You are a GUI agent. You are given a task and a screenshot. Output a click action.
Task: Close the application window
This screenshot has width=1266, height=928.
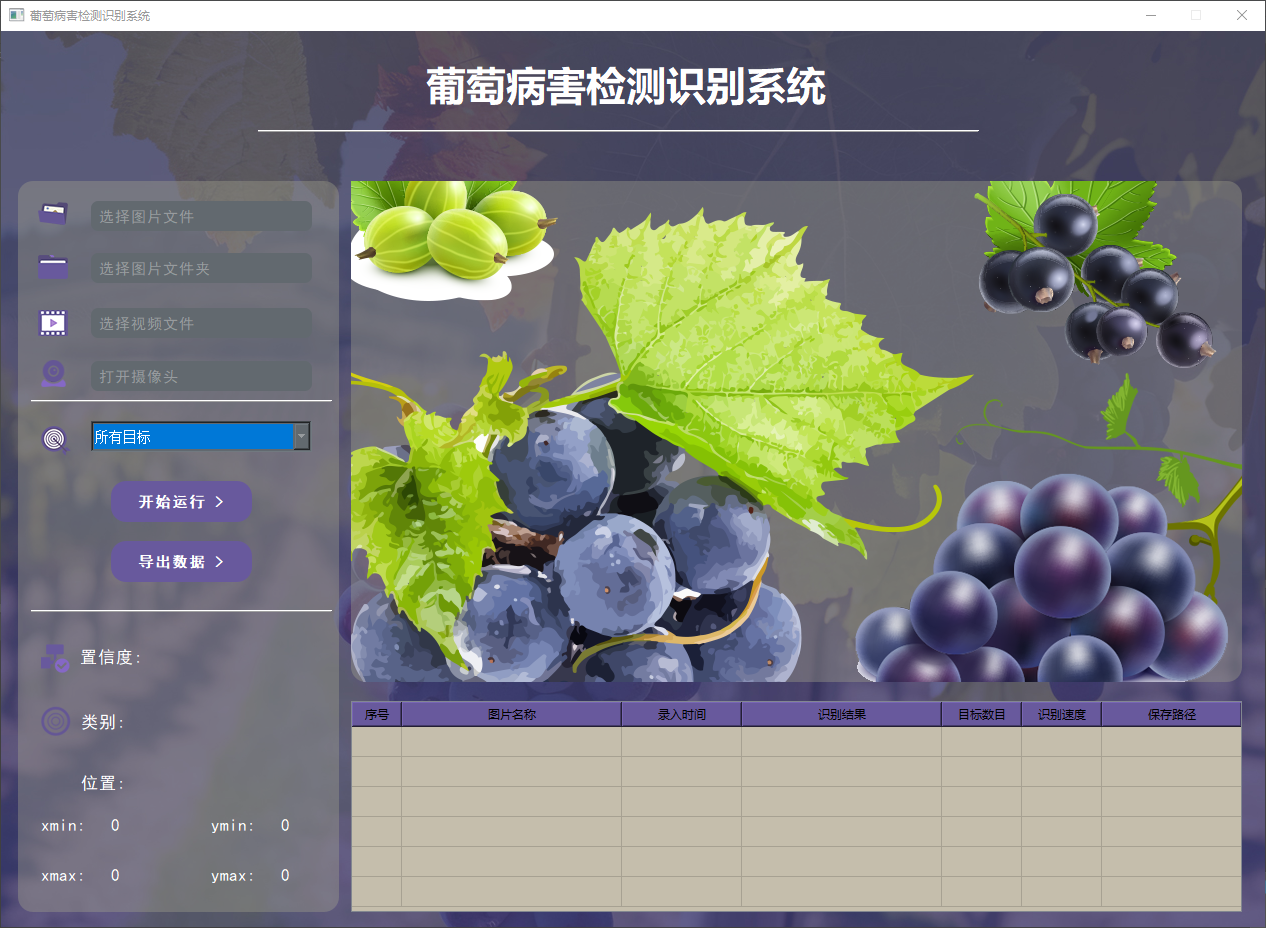[1242, 15]
